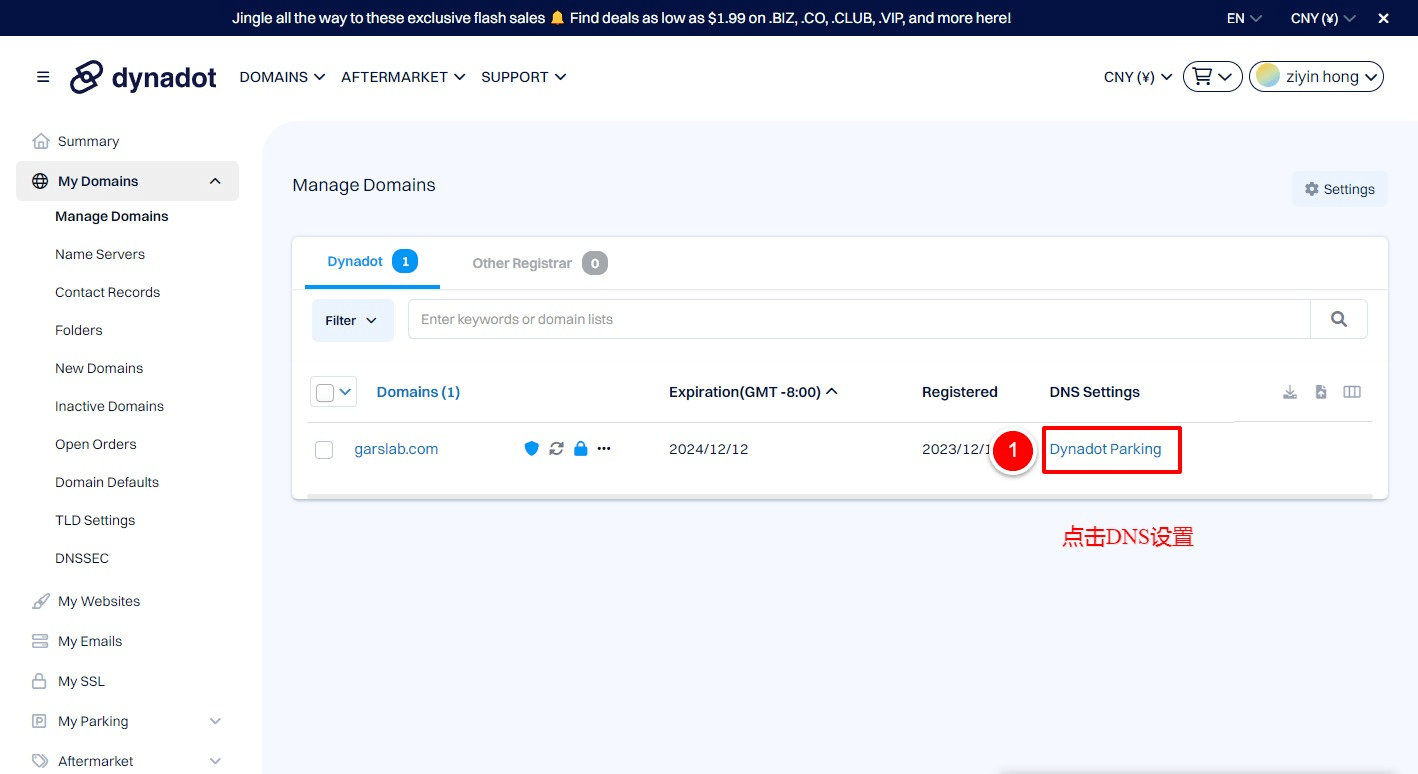This screenshot has height=774, width=1418.
Task: Click the blue lock icon for garslab.com
Action: pos(581,449)
